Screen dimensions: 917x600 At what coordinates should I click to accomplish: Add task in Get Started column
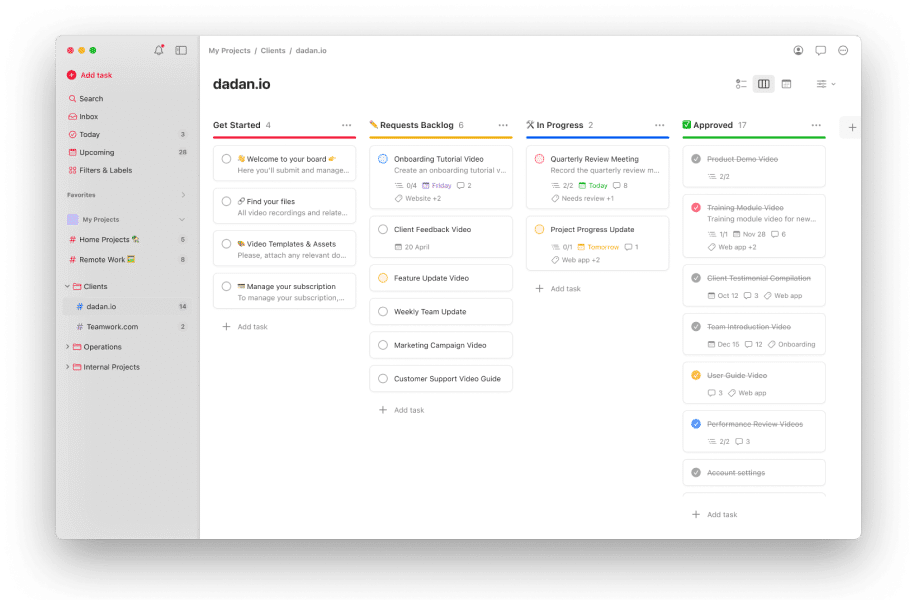pos(245,327)
